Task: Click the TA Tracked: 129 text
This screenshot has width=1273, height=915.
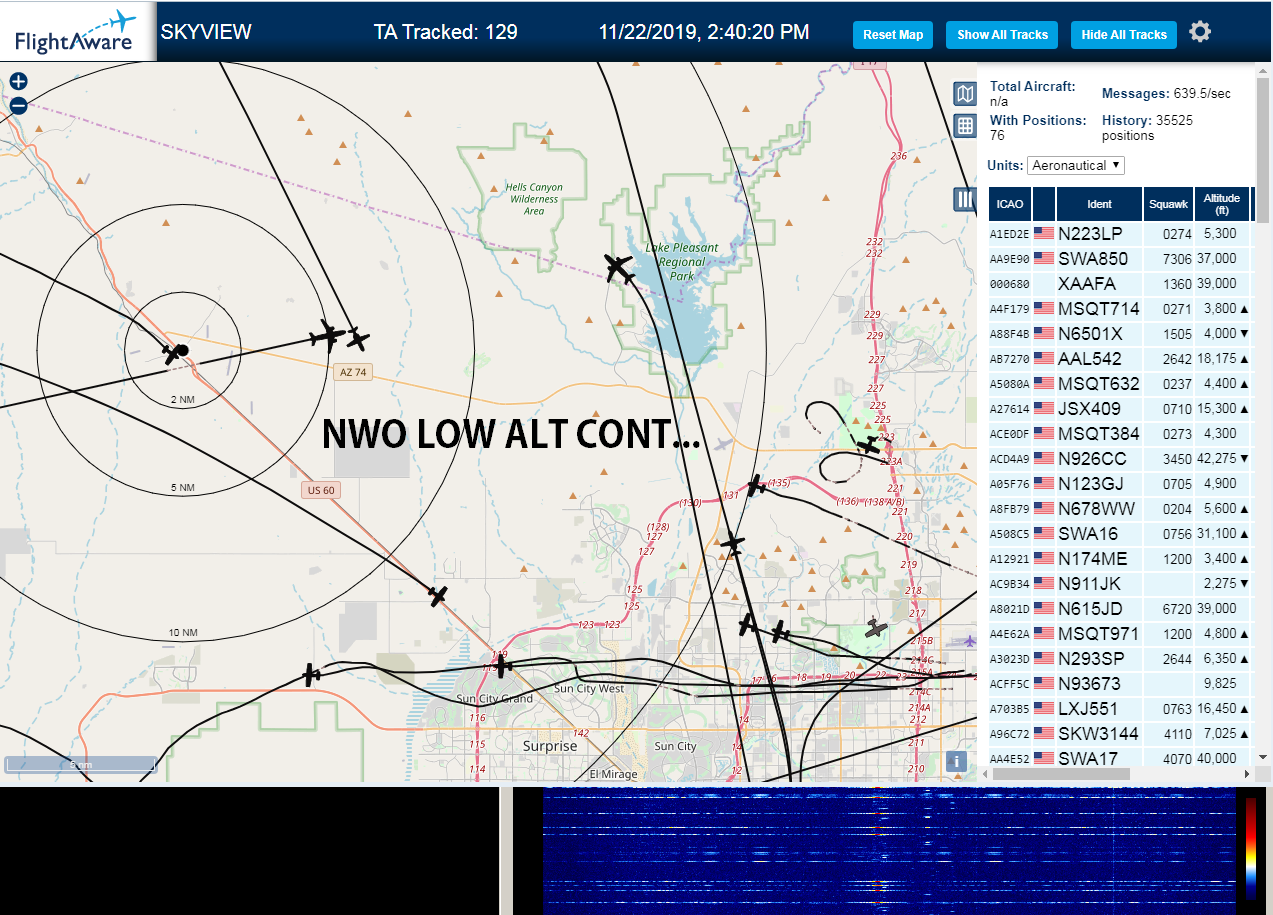Action: (445, 32)
